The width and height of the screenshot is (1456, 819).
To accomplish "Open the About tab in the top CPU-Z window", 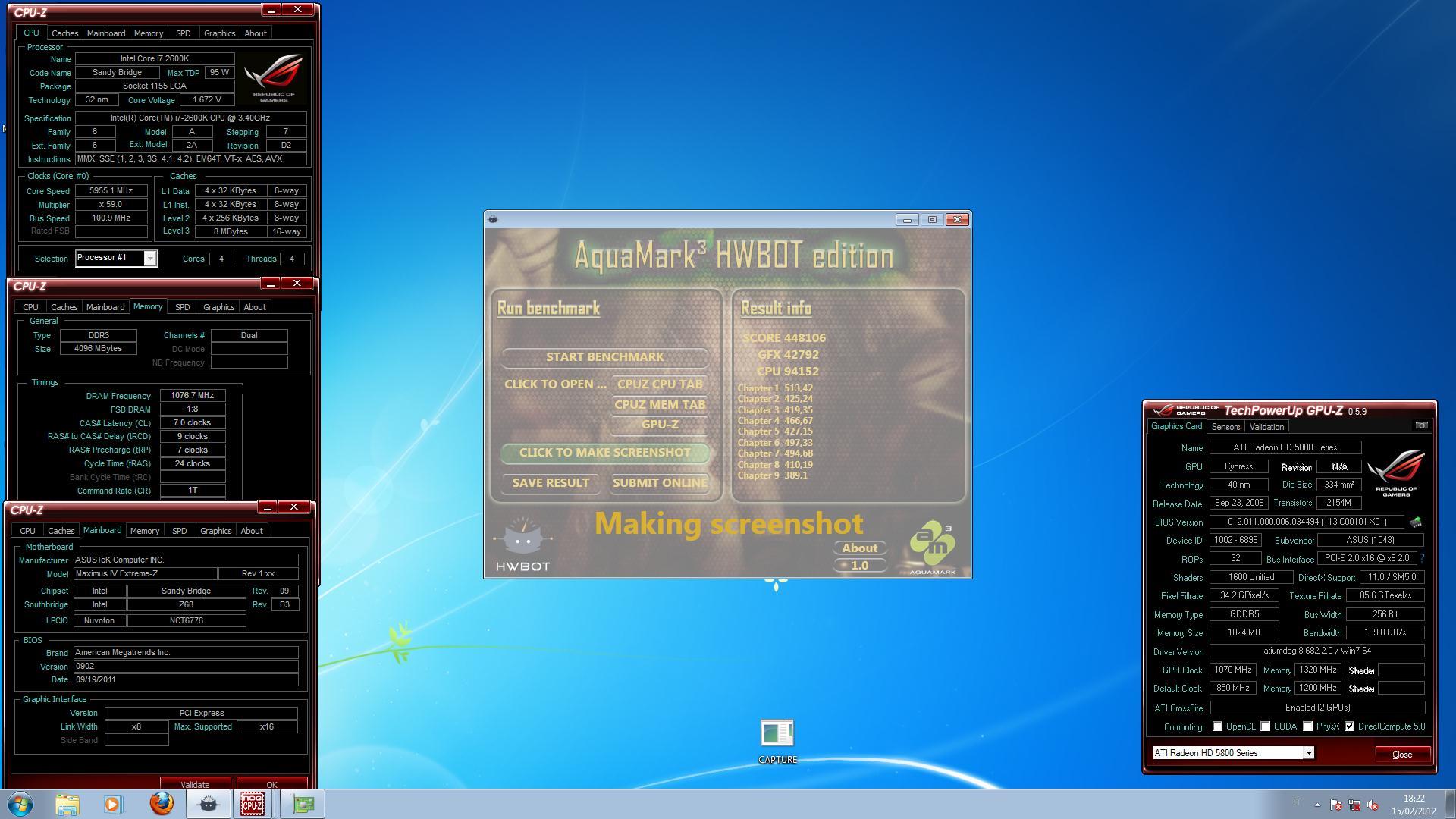I will [256, 33].
